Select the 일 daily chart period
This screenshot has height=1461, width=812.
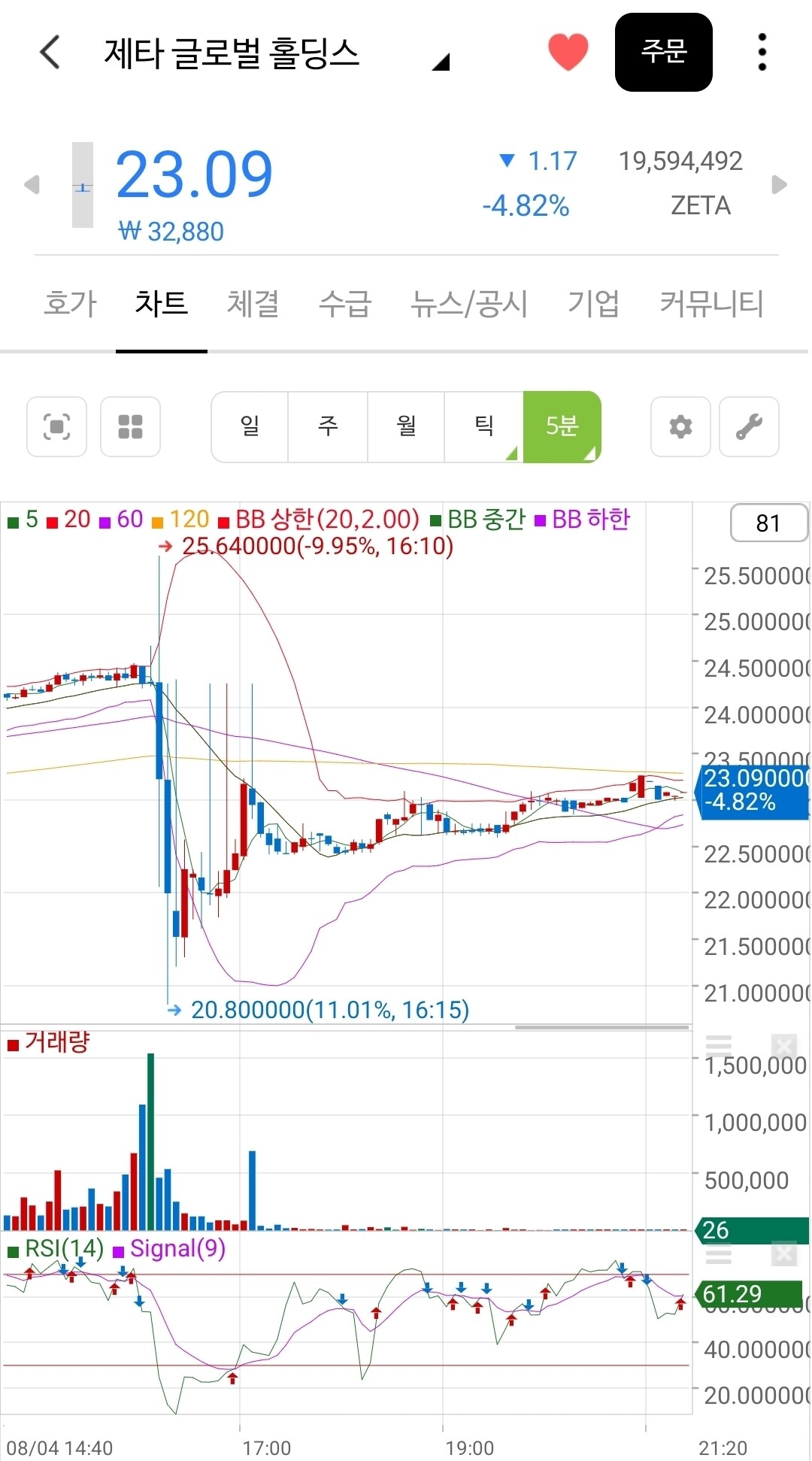coord(250,426)
